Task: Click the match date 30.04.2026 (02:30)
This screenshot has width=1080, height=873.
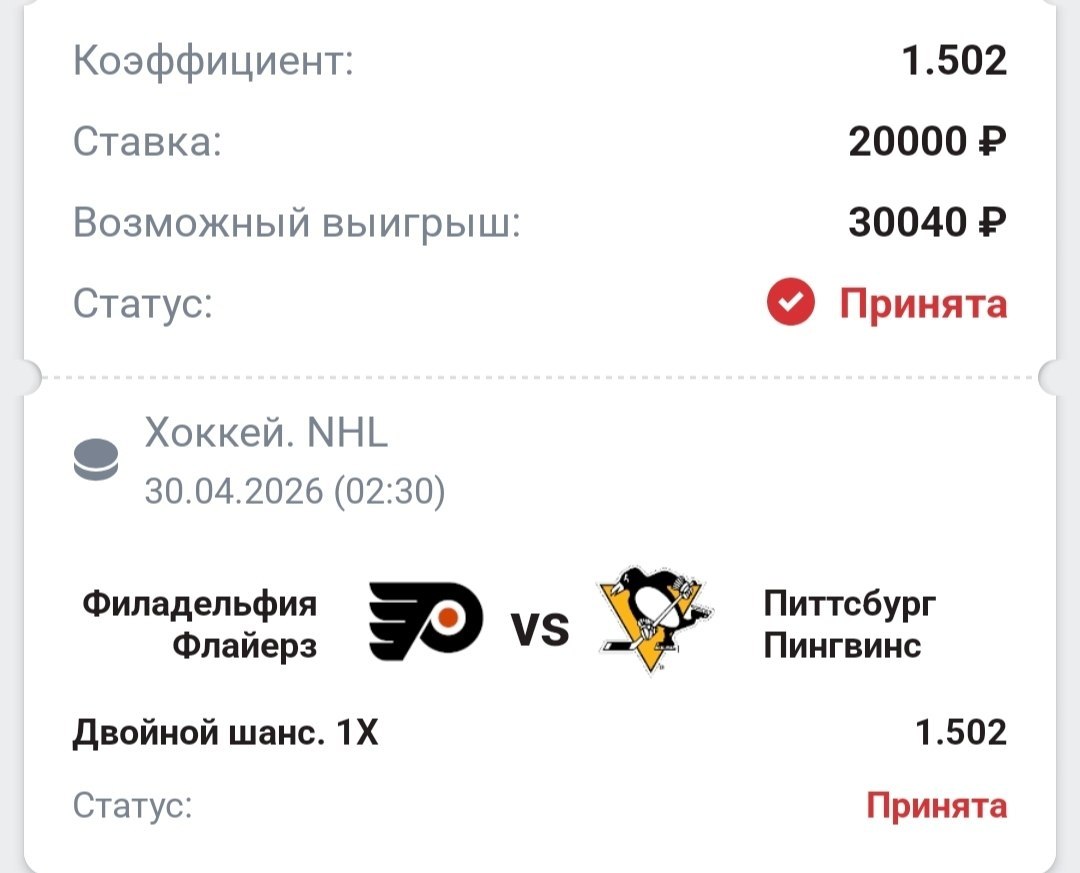Action: point(295,491)
